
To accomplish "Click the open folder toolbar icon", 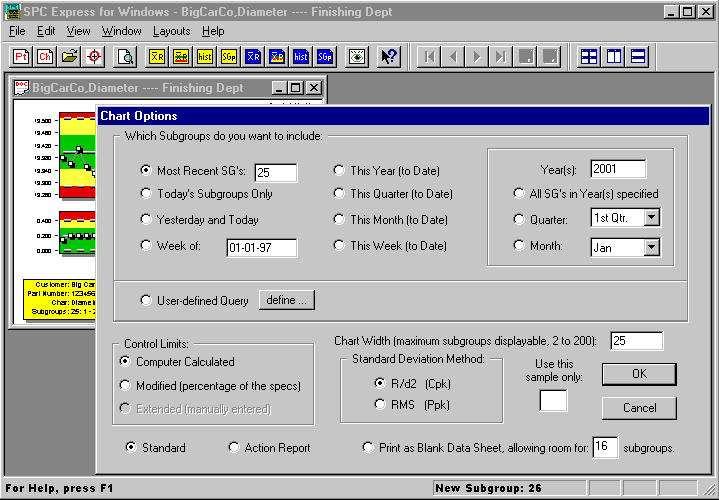I will [x=70, y=56].
